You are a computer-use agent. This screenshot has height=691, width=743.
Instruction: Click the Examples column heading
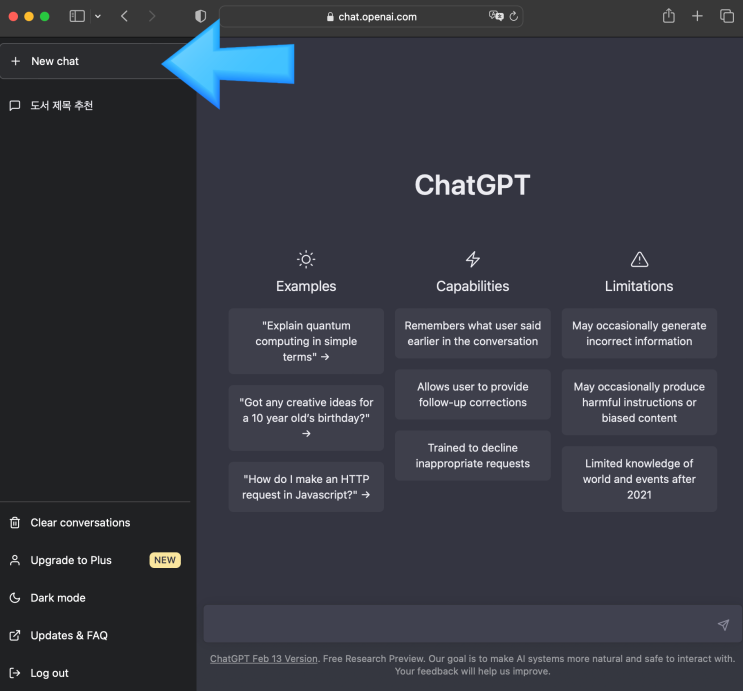pos(306,286)
